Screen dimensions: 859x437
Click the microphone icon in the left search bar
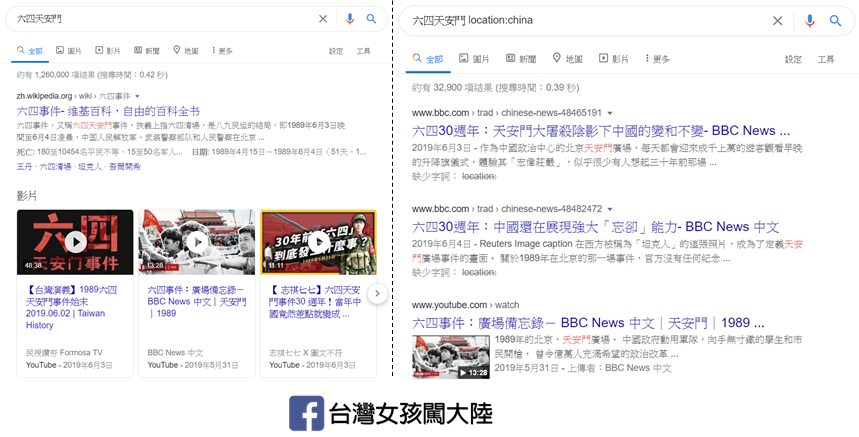pyautogui.click(x=349, y=18)
